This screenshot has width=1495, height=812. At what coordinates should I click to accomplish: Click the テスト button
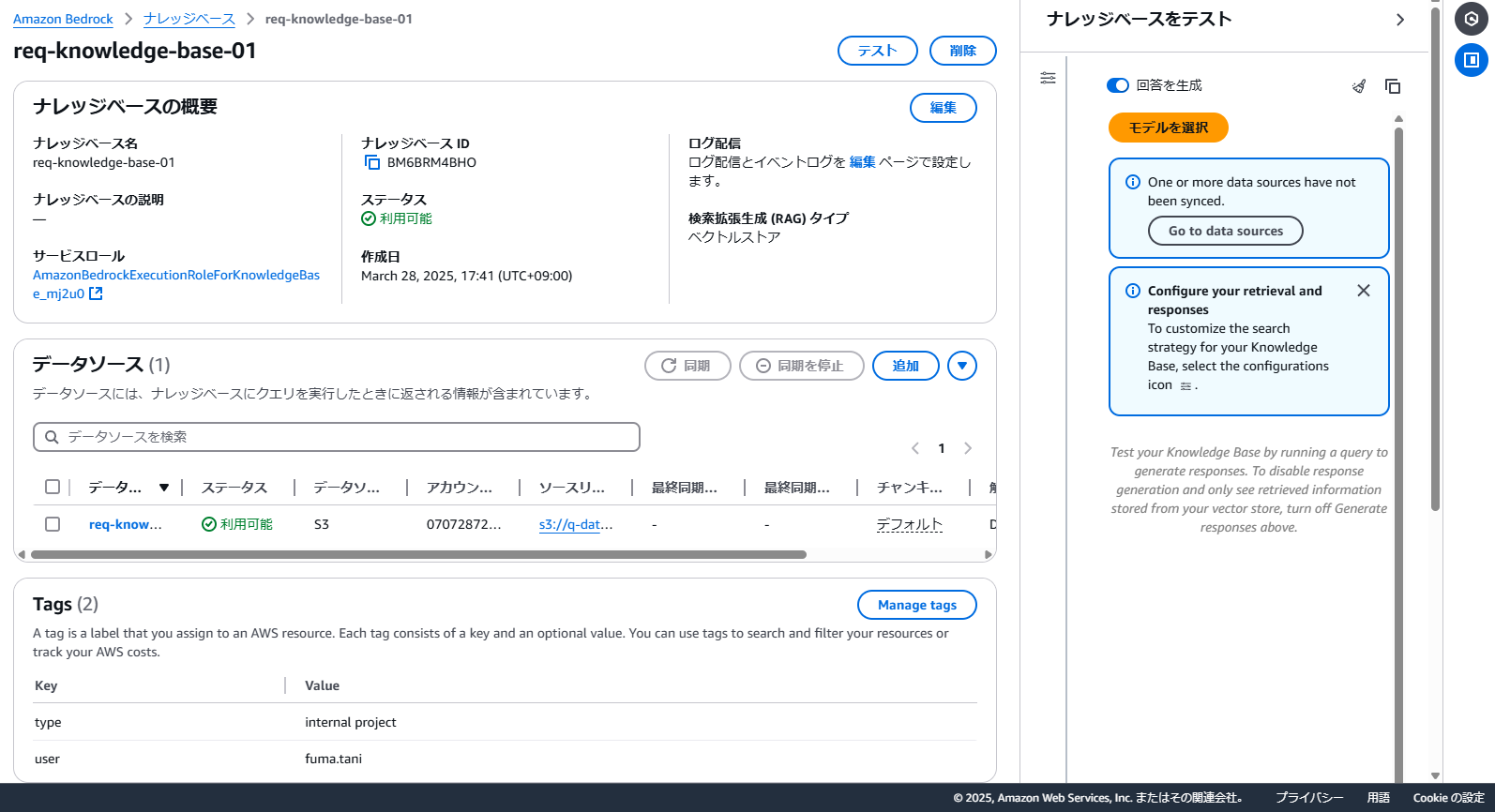pos(878,51)
